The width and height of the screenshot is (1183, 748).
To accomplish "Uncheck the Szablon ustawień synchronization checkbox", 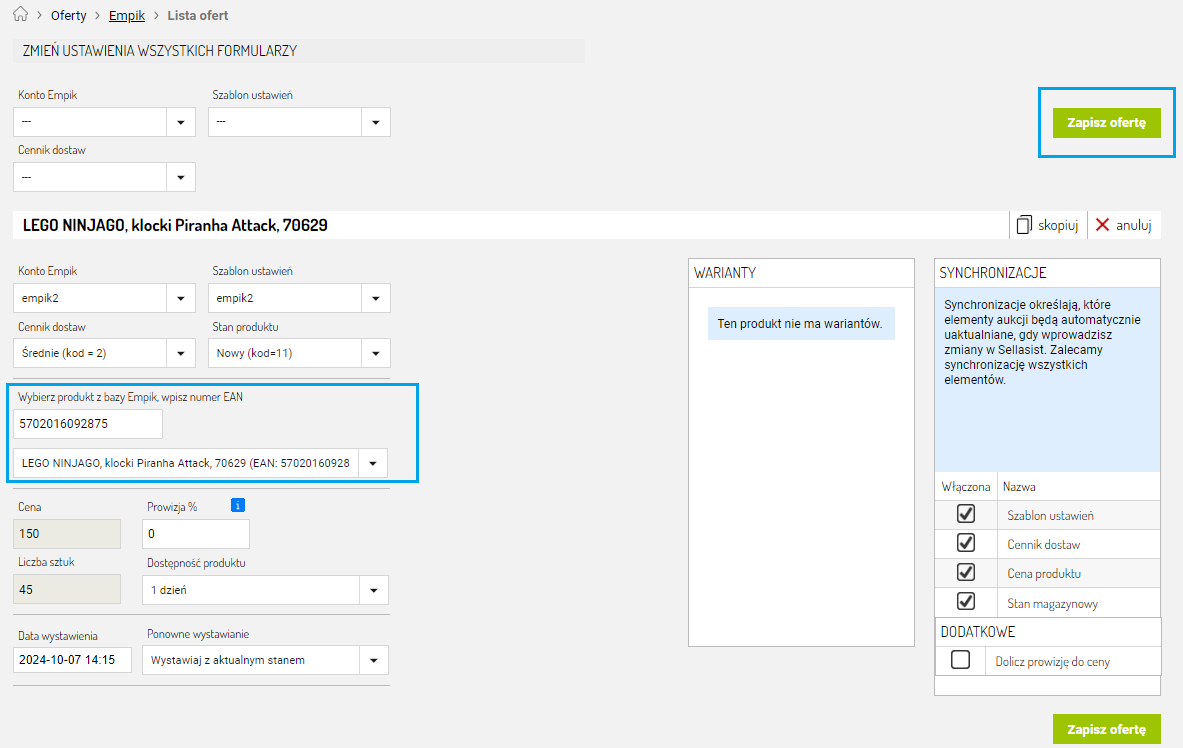I will click(x=965, y=514).
